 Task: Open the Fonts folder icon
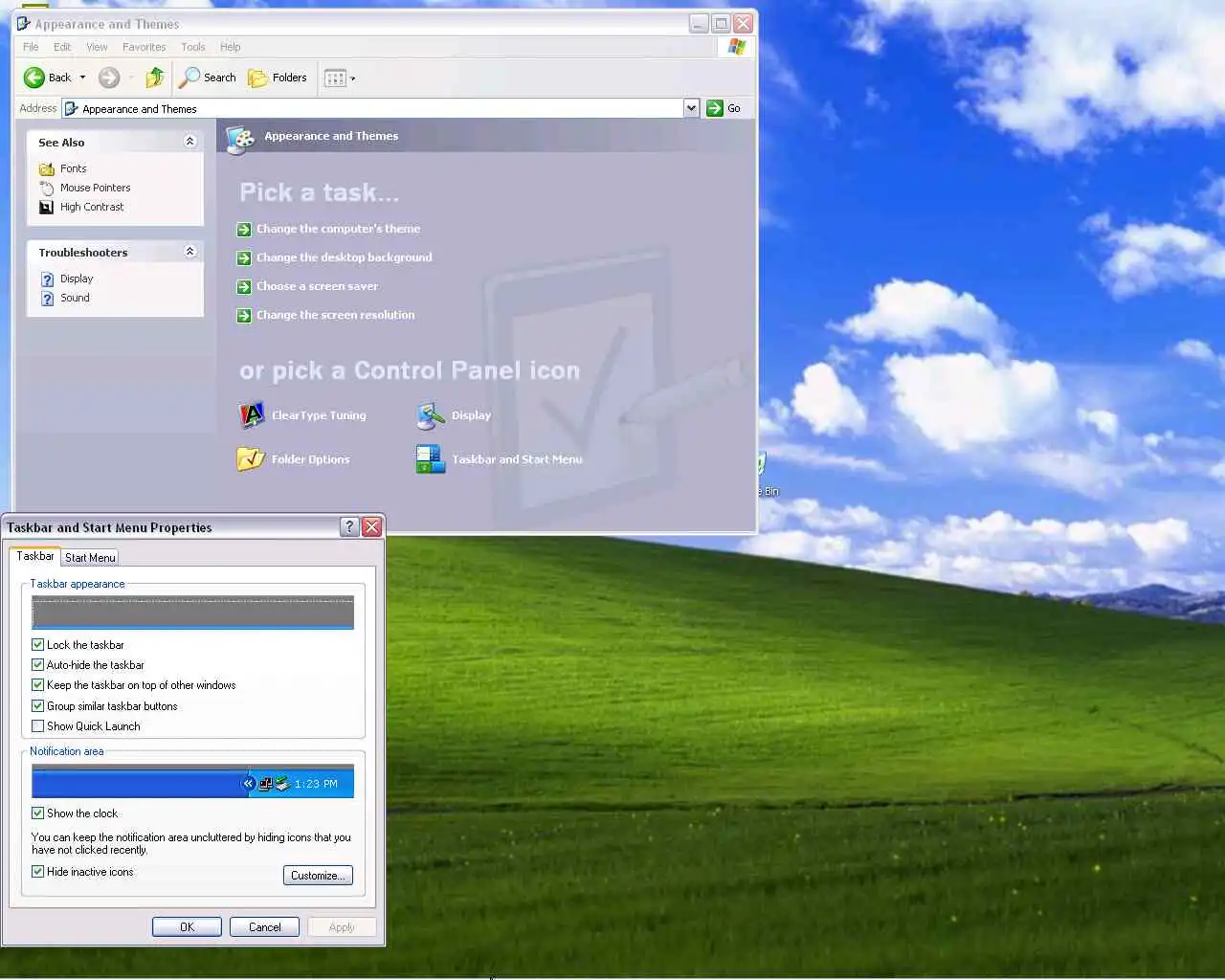46,168
